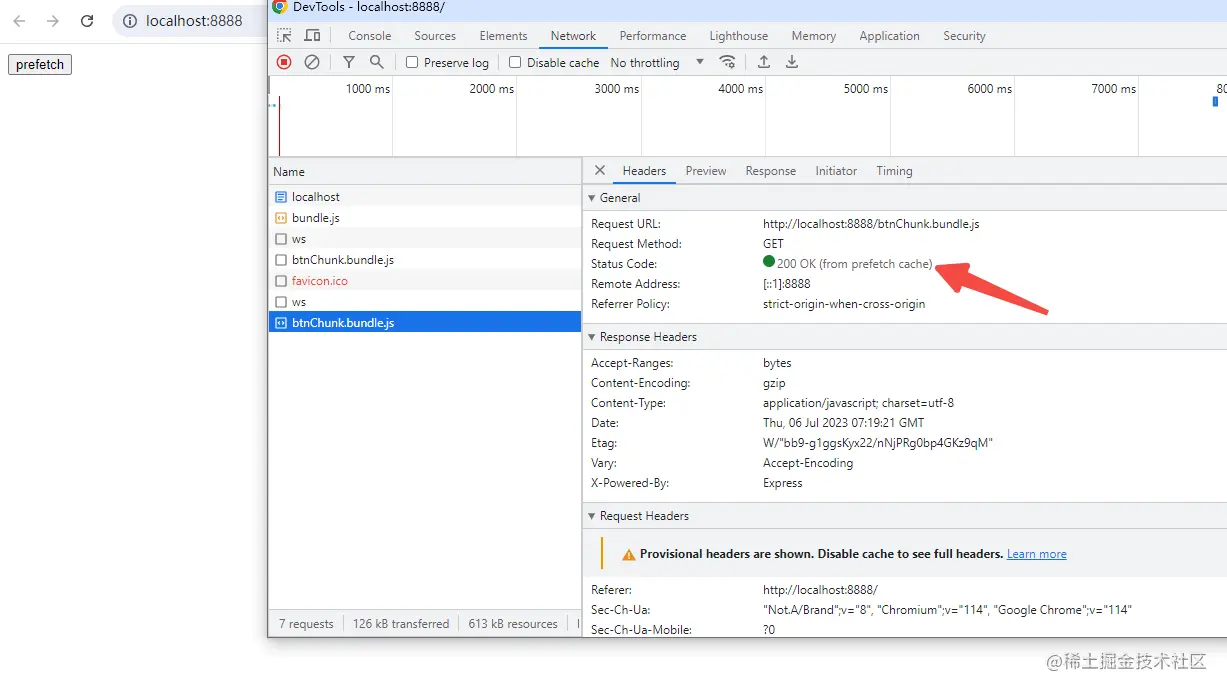The height and width of the screenshot is (692, 1227).
Task: Click the browser back arrow
Action: [19, 21]
